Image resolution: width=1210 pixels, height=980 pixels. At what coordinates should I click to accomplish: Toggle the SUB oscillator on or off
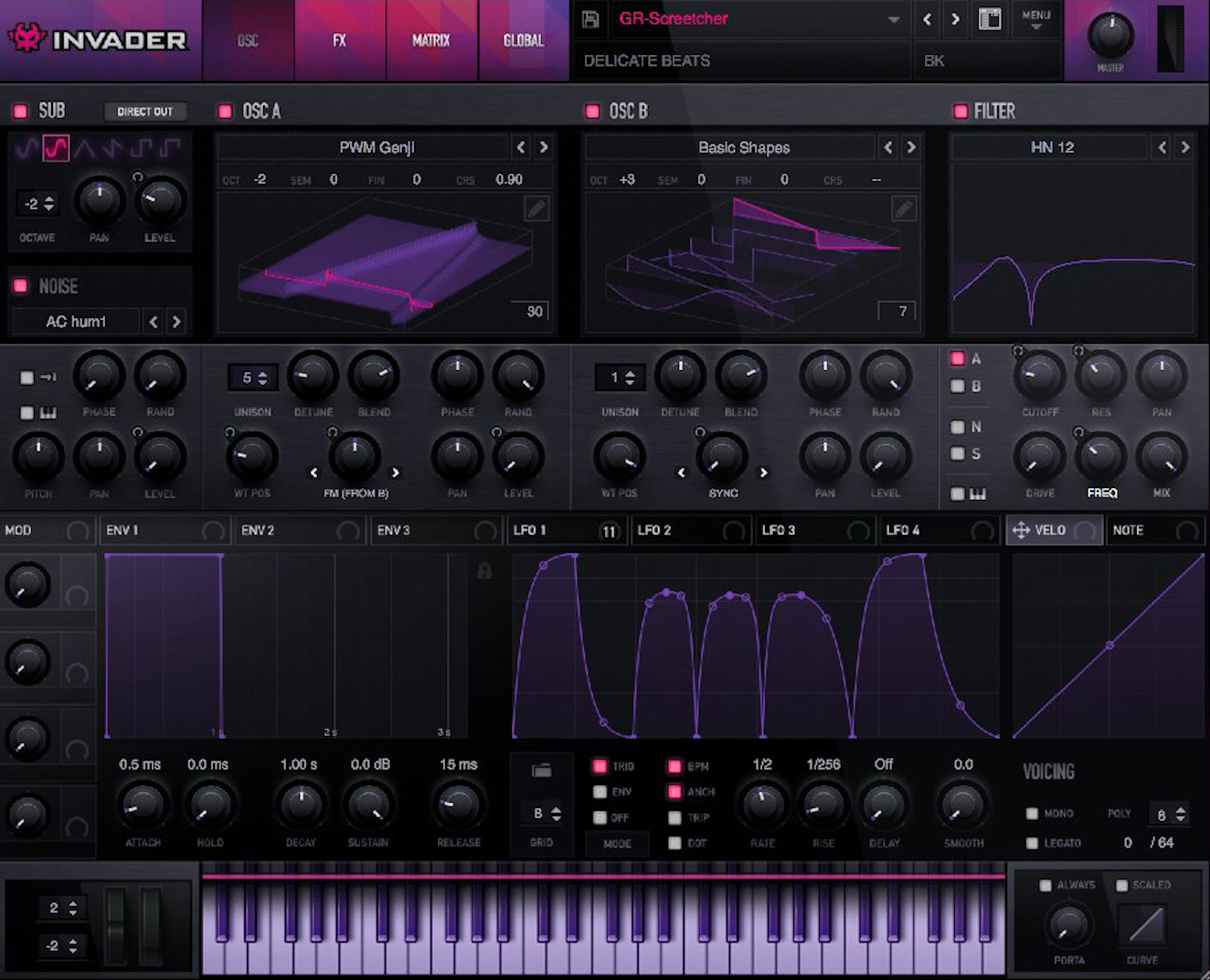pyautogui.click(x=19, y=112)
